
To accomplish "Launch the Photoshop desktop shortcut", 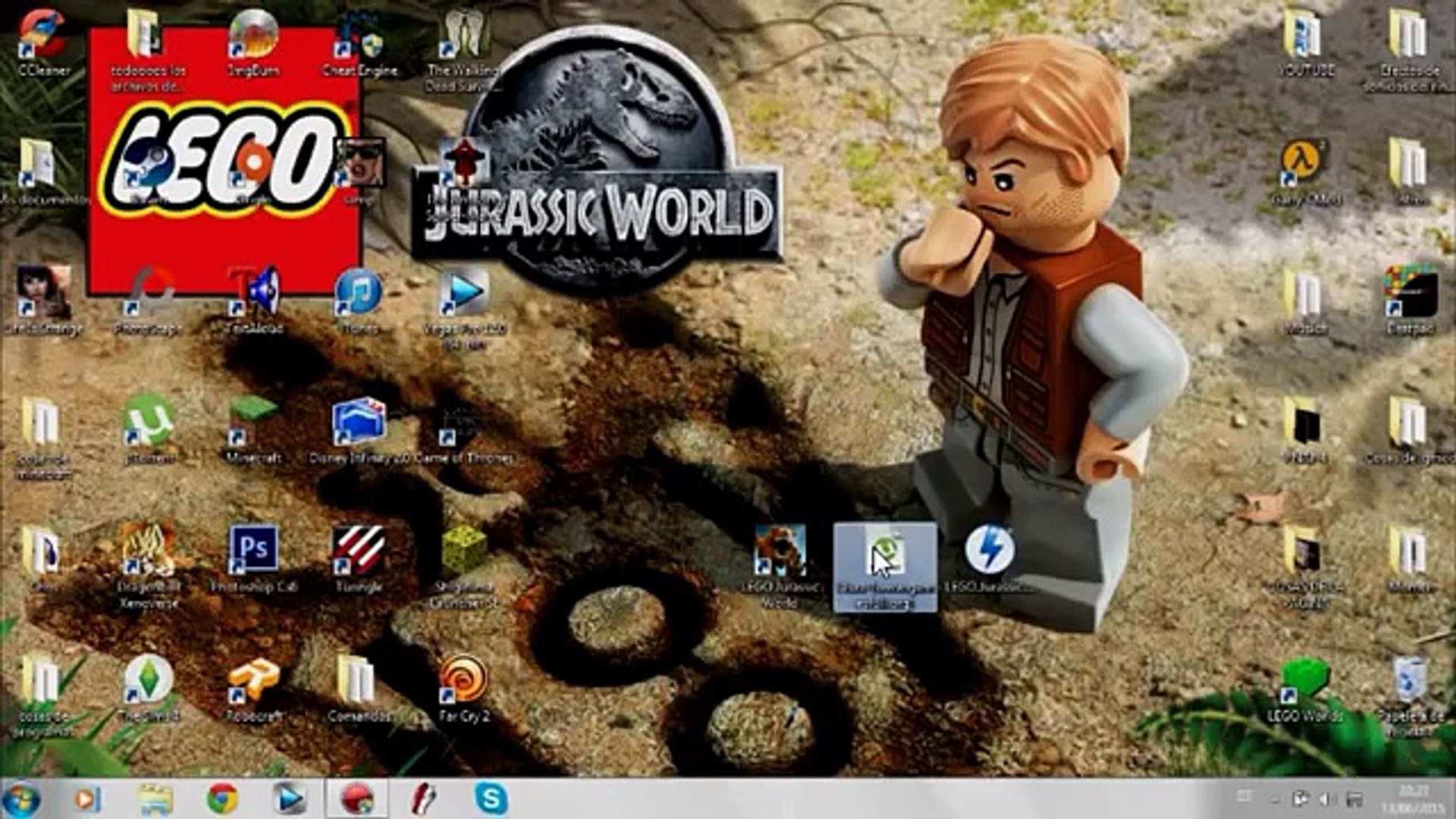I will [x=253, y=560].
